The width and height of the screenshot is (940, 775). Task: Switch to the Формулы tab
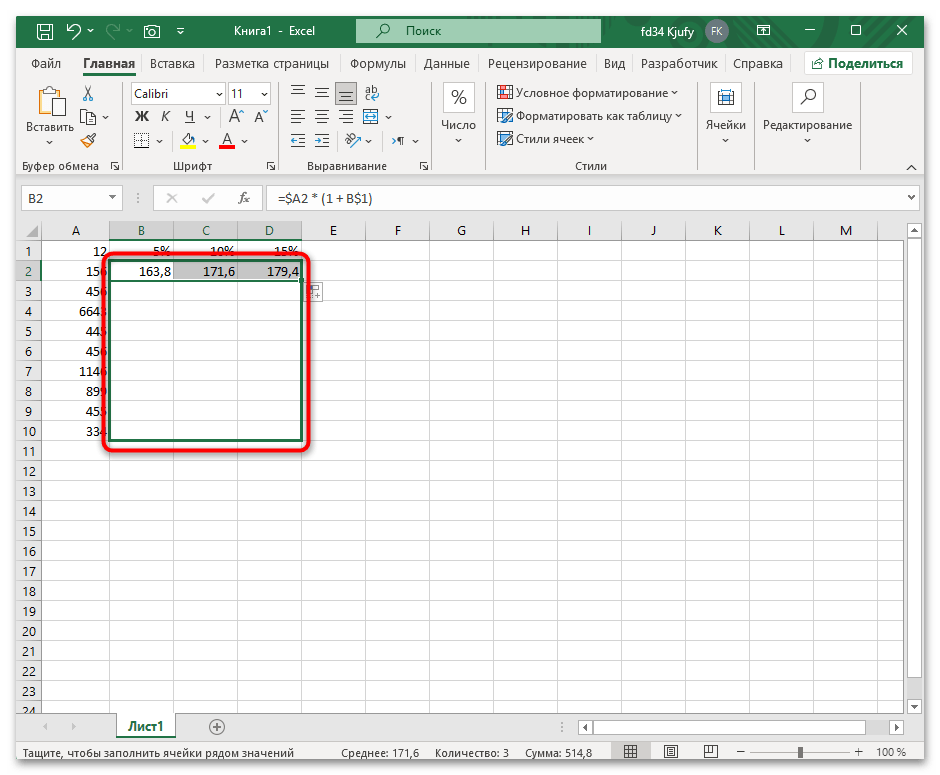[x=378, y=64]
